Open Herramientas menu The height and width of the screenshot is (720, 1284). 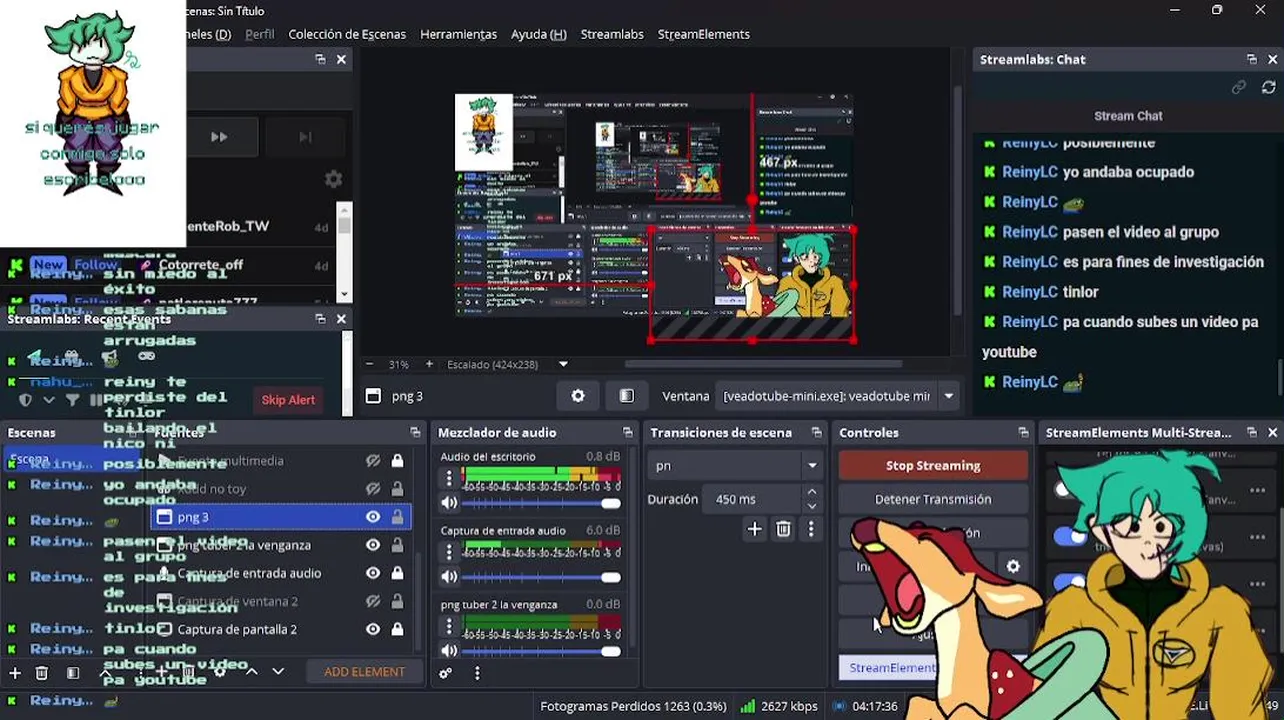pyautogui.click(x=458, y=34)
